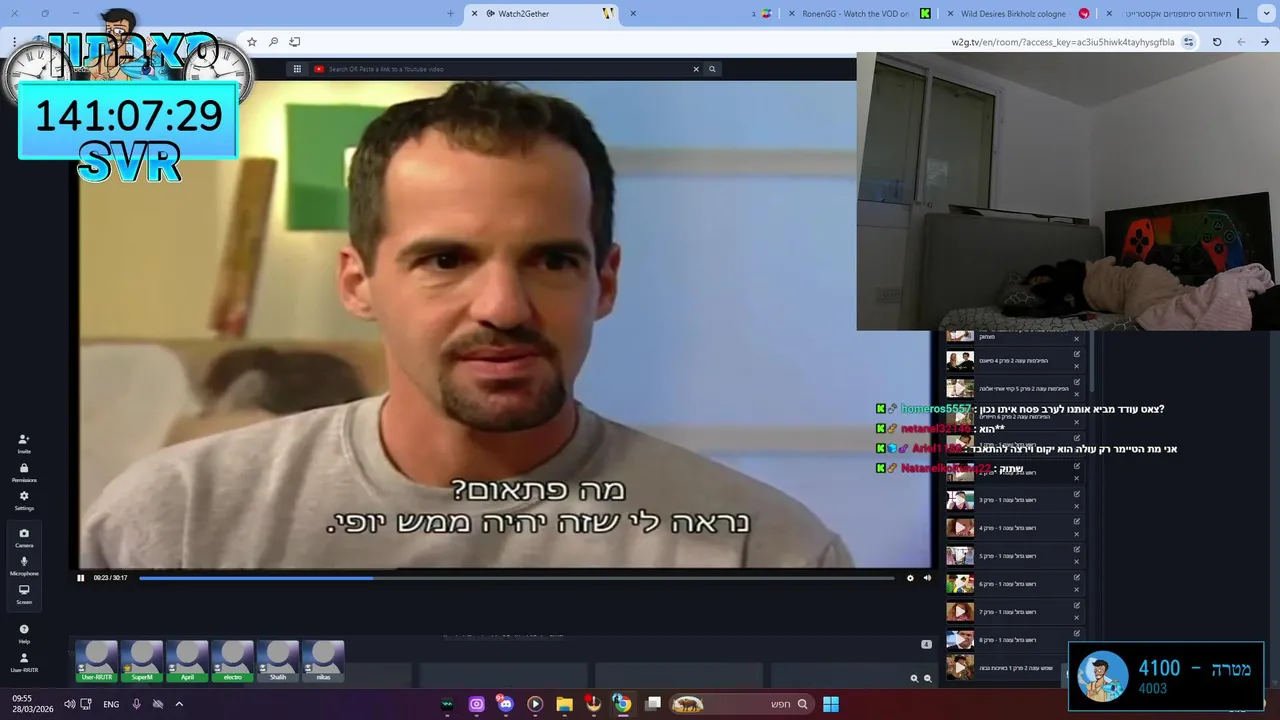This screenshot has height=720, width=1280.
Task: Select the Shalih user avatar
Action: click(x=278, y=661)
